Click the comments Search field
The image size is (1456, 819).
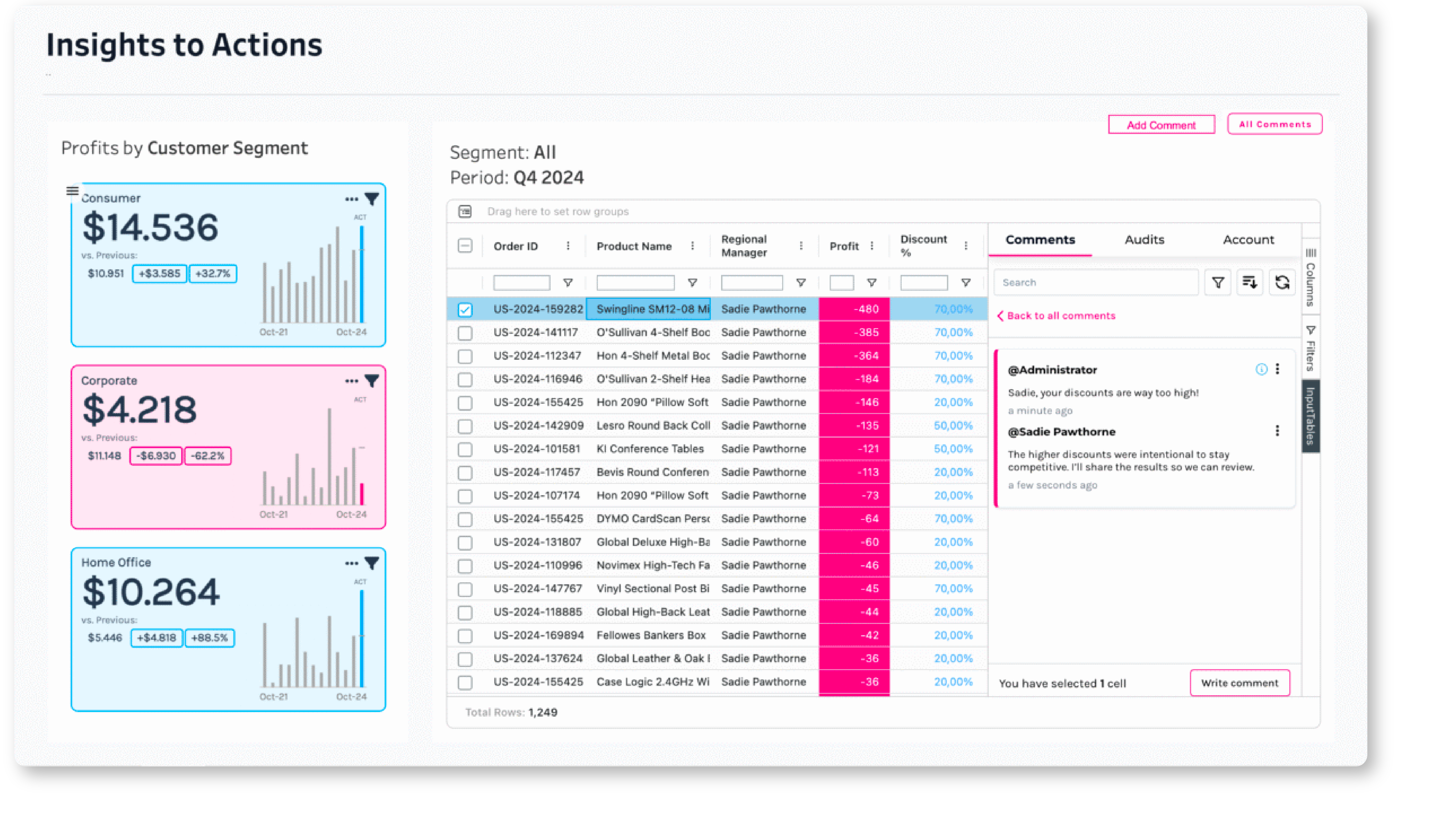[1095, 283]
